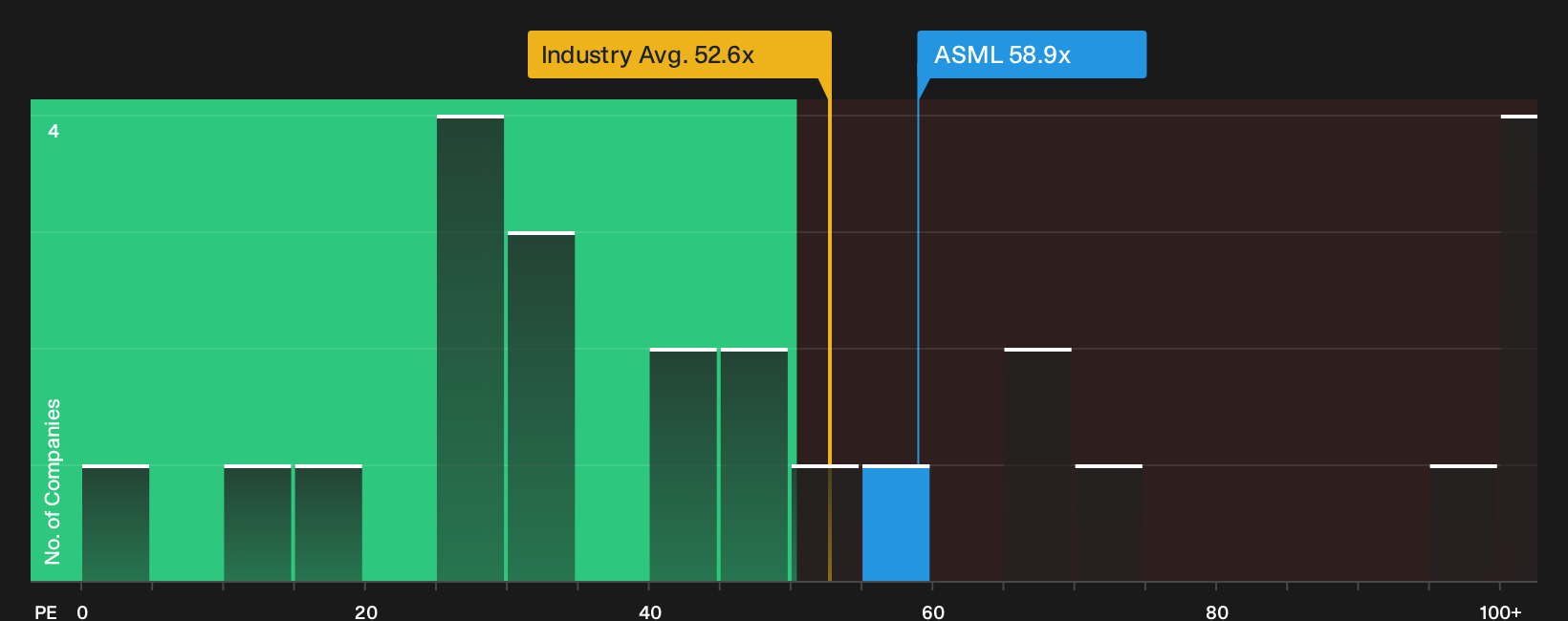
Task: Click the y-axis value '4'
Action: [54, 131]
